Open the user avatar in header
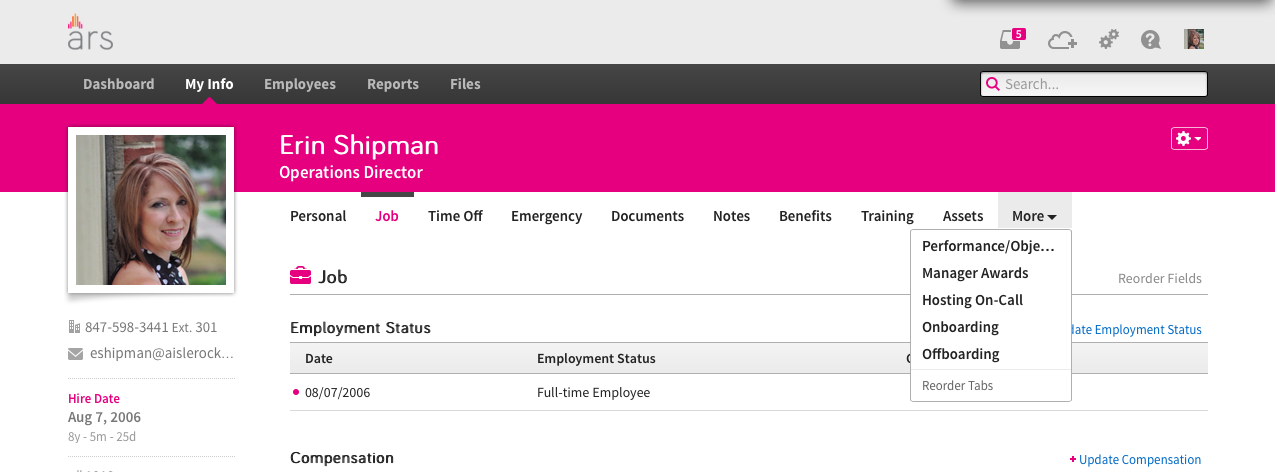Viewport: 1275px width, 472px height. click(1194, 40)
